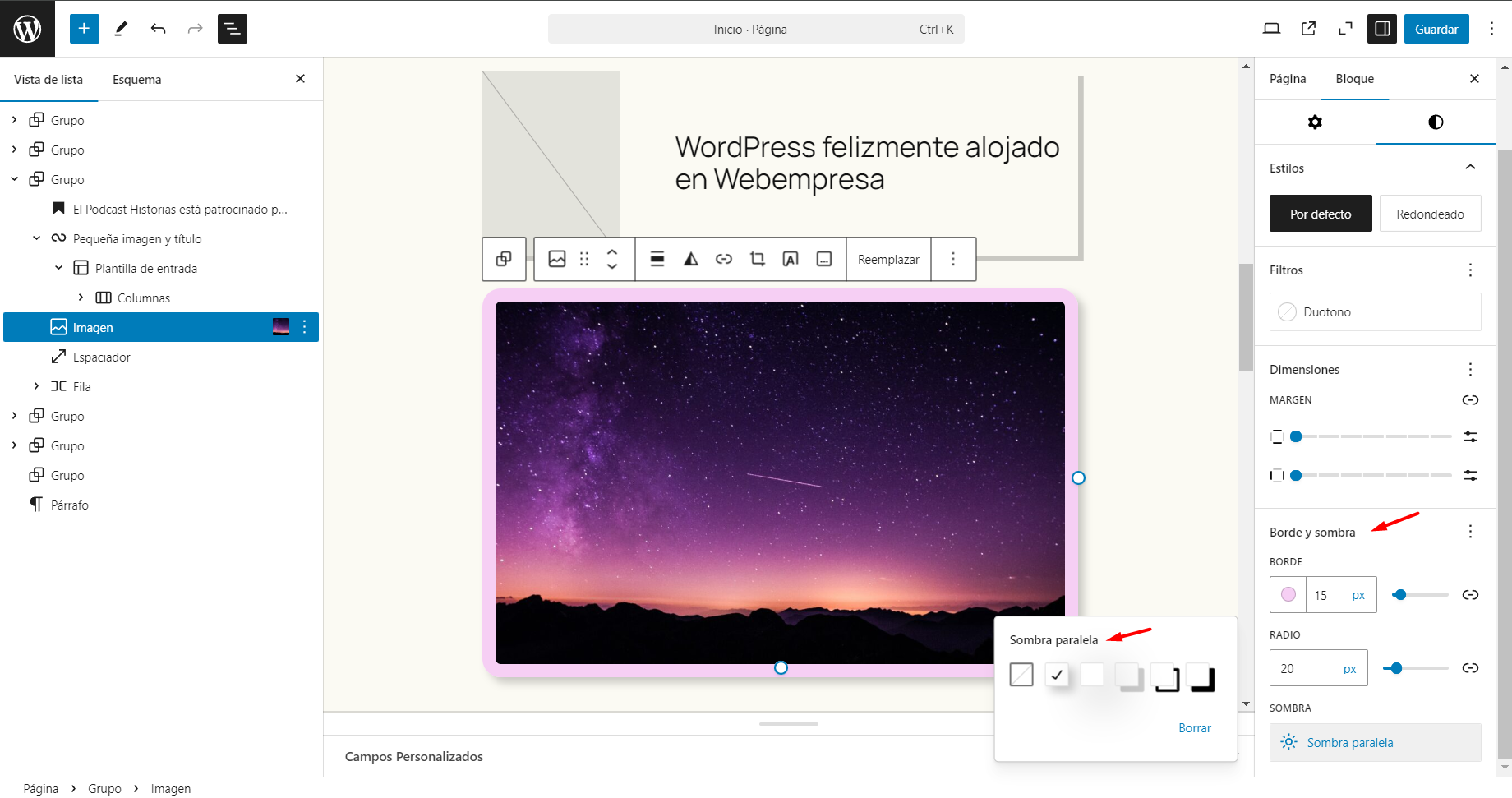This screenshot has height=798, width=1512.
Task: Insert link on the image
Action: tap(724, 260)
